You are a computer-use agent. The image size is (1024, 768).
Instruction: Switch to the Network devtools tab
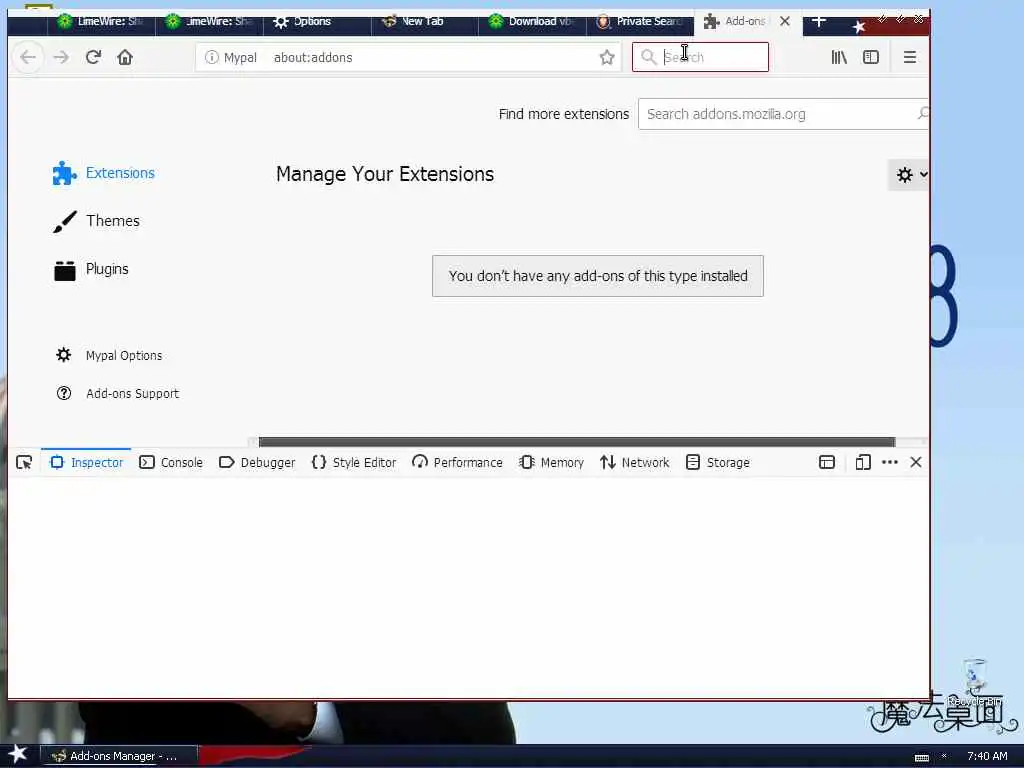tap(635, 462)
